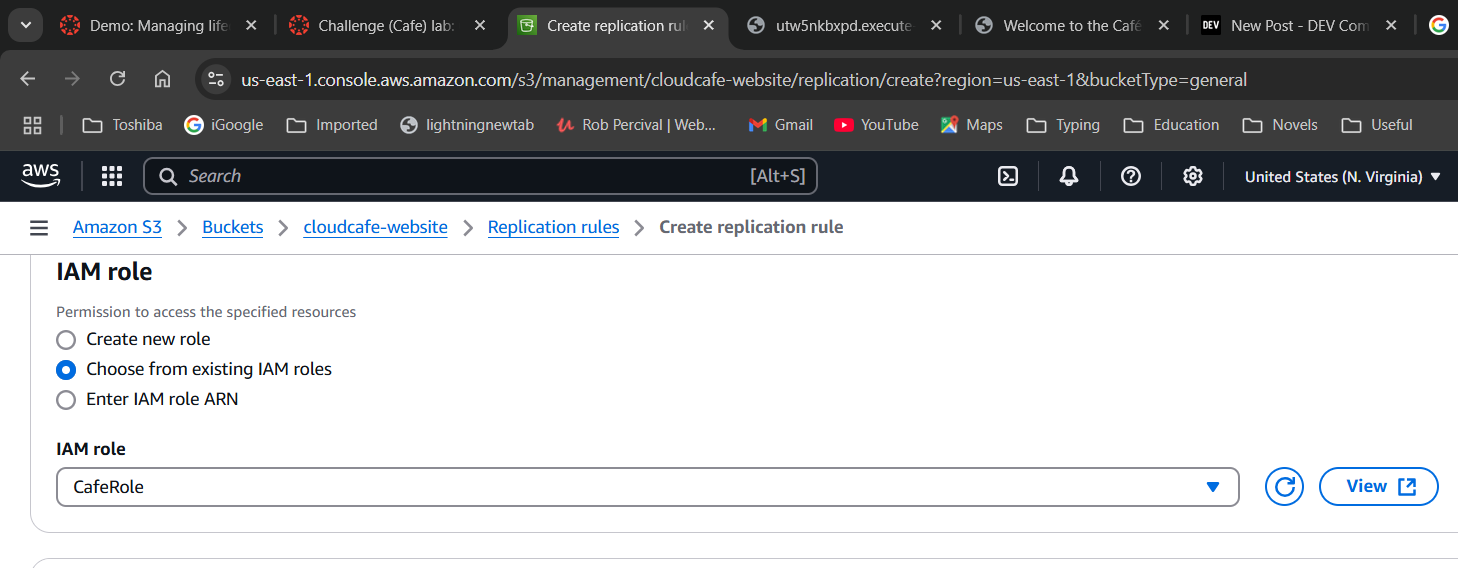Select the Create replication rule tab
The image size is (1458, 568).
[x=617, y=26]
